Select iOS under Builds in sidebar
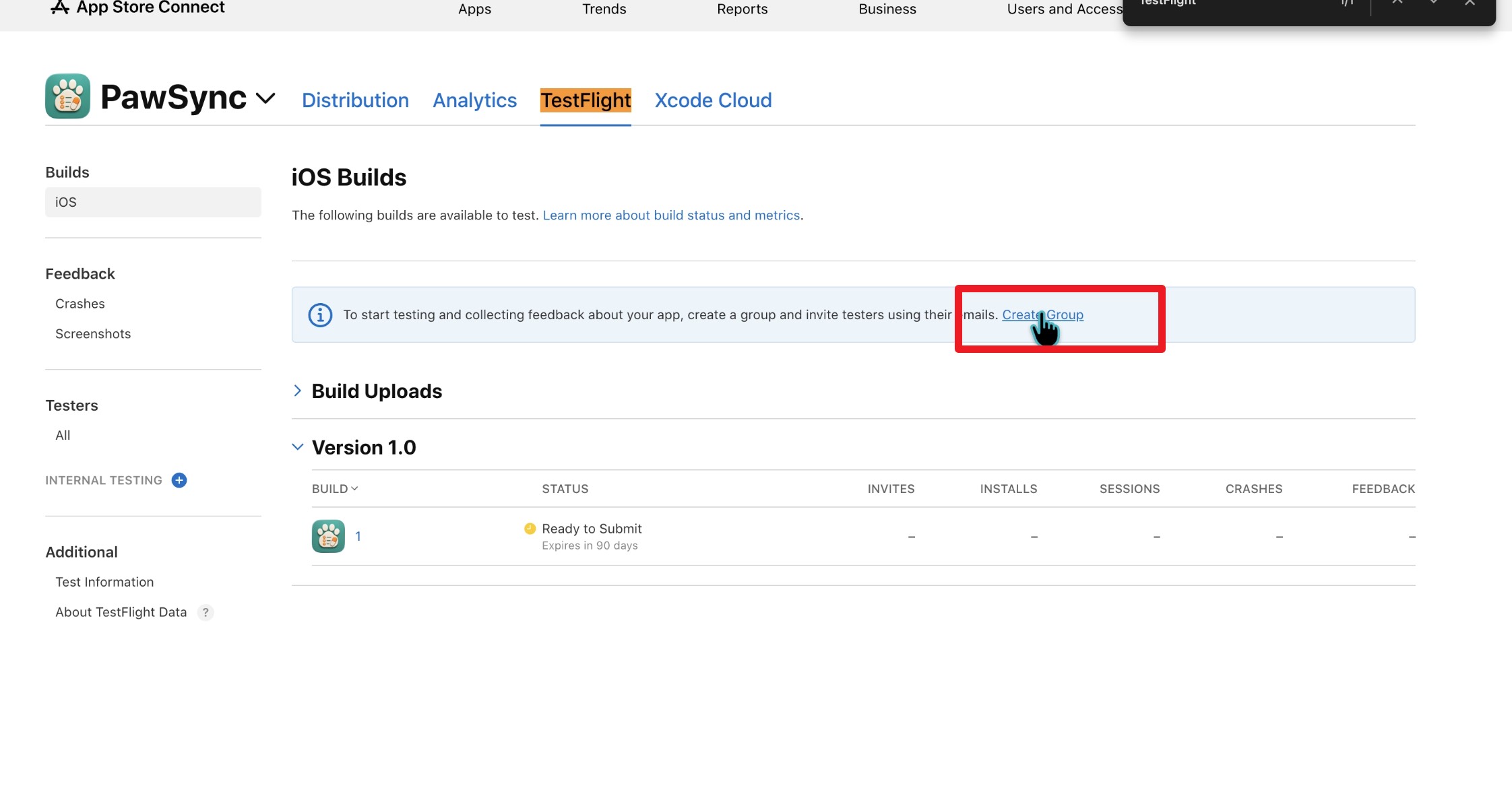Screen dimensions: 1512x796 coord(153,202)
